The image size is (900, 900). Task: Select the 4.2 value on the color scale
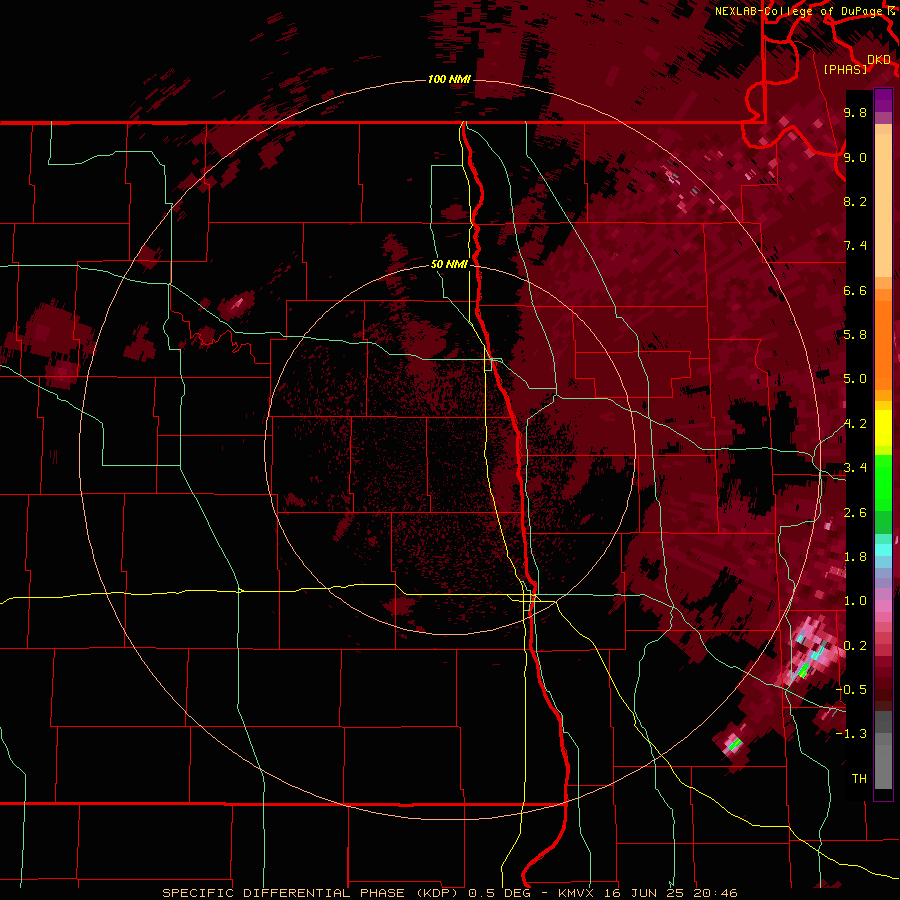[855, 424]
